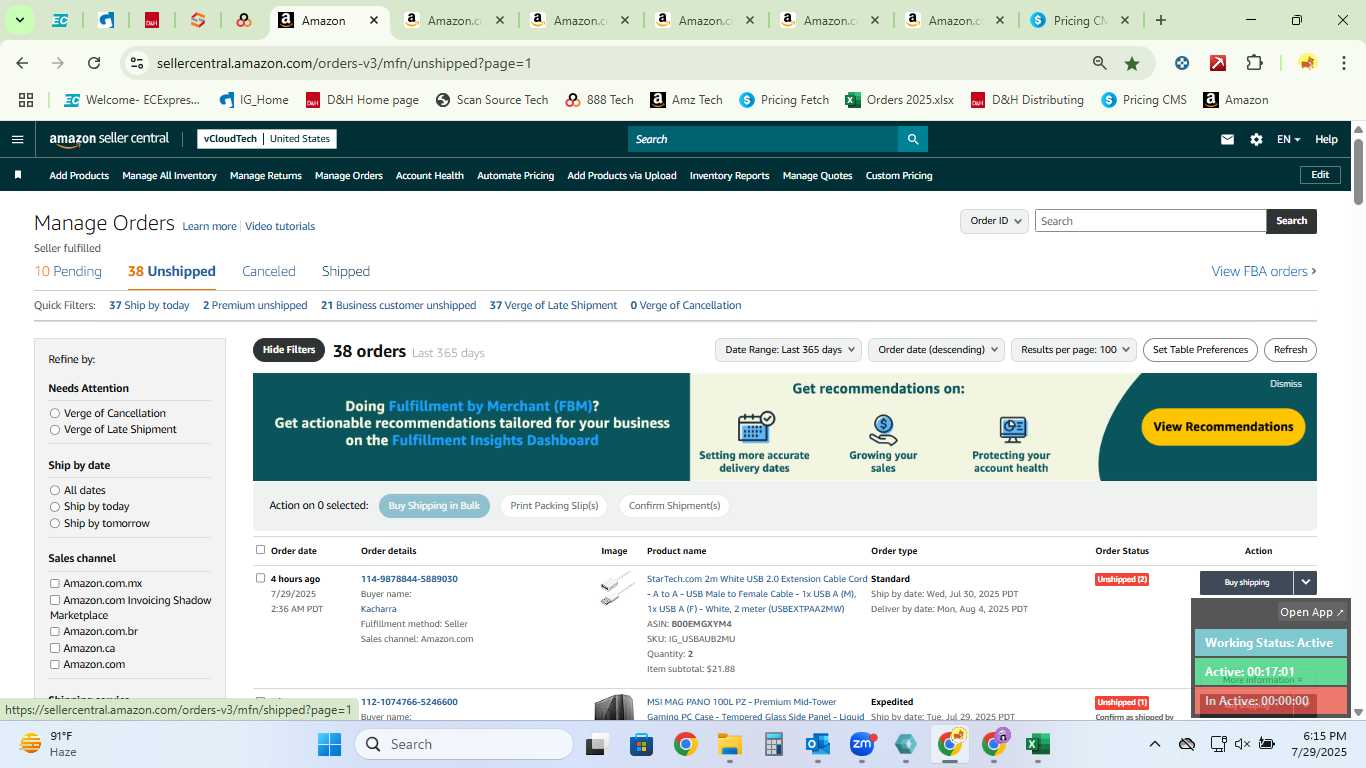
Task: Click the StarTech USB cable product thumbnail
Action: pyautogui.click(x=615, y=588)
